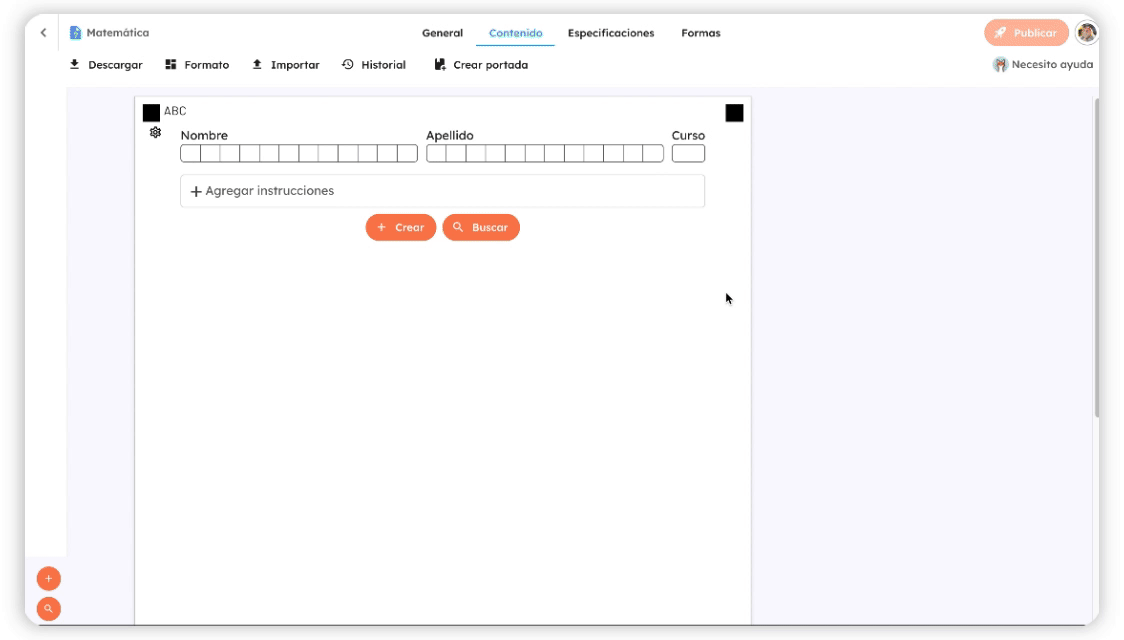Click the Matemática document icon

(x=75, y=33)
